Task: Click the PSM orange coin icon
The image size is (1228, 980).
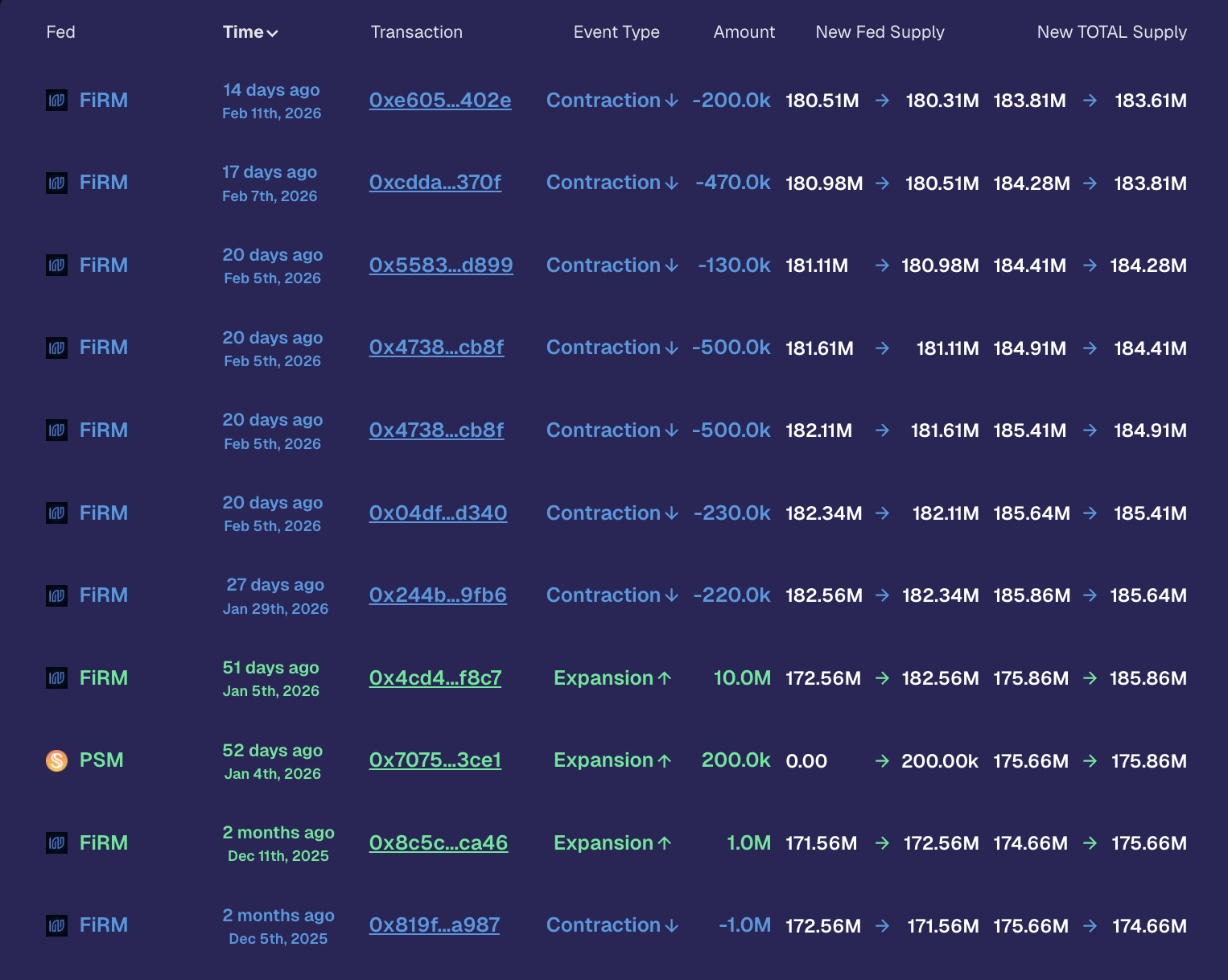Action: point(56,760)
